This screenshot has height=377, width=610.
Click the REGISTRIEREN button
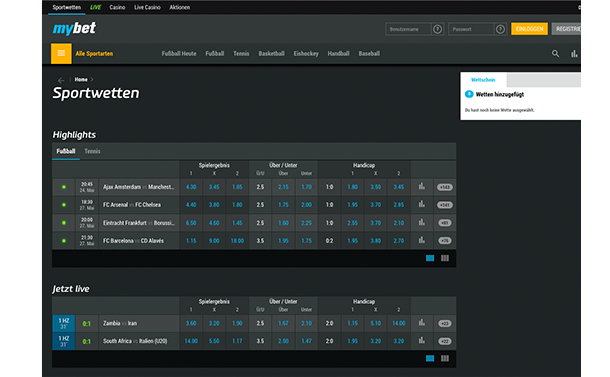click(566, 29)
